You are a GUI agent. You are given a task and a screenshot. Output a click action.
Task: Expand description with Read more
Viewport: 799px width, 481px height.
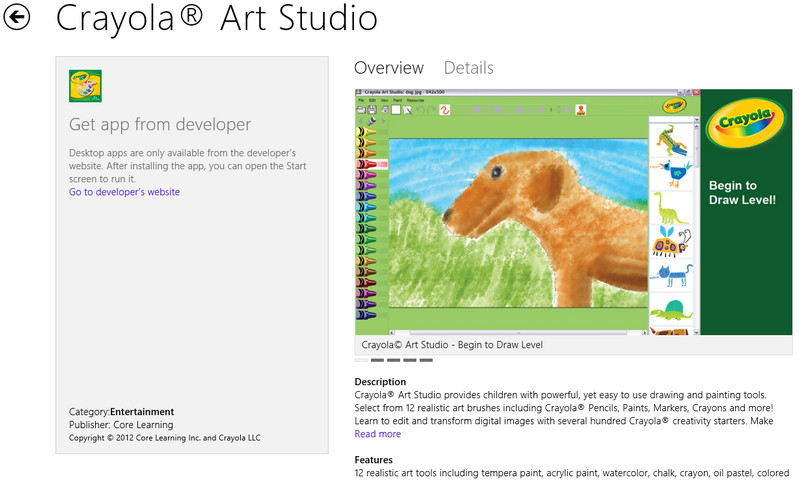[377, 434]
